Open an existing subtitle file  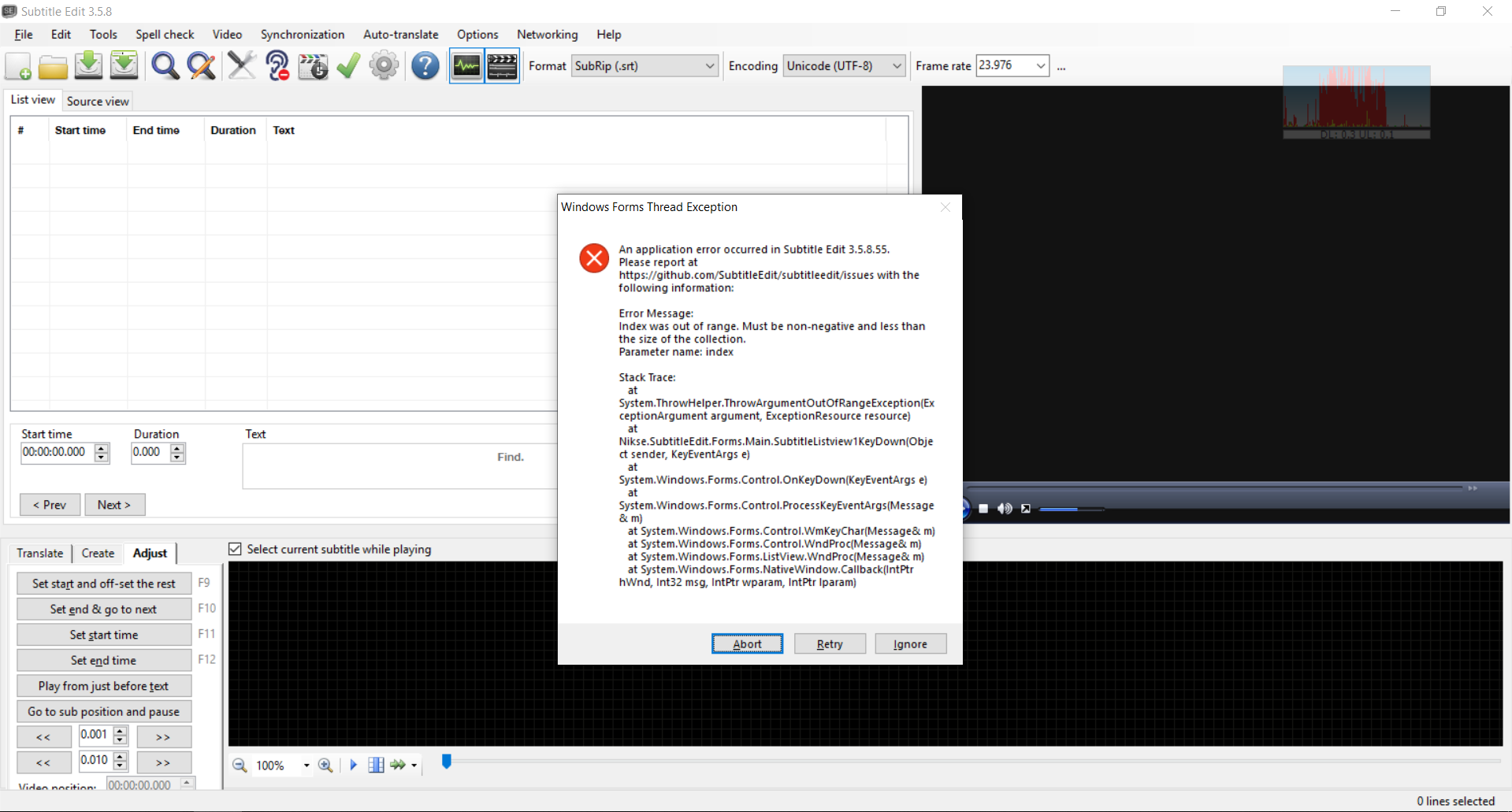(53, 65)
